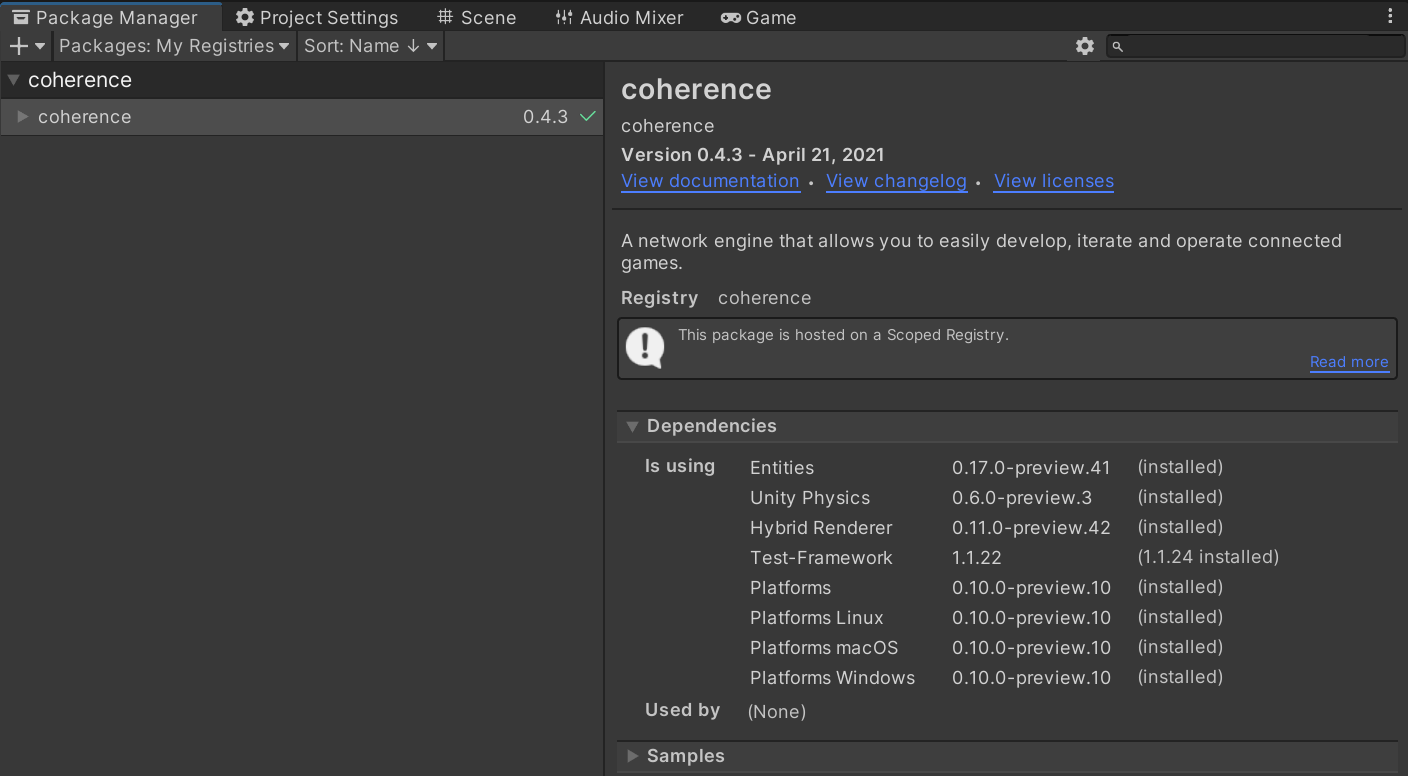Open the View licenses link

pyautogui.click(x=1054, y=181)
